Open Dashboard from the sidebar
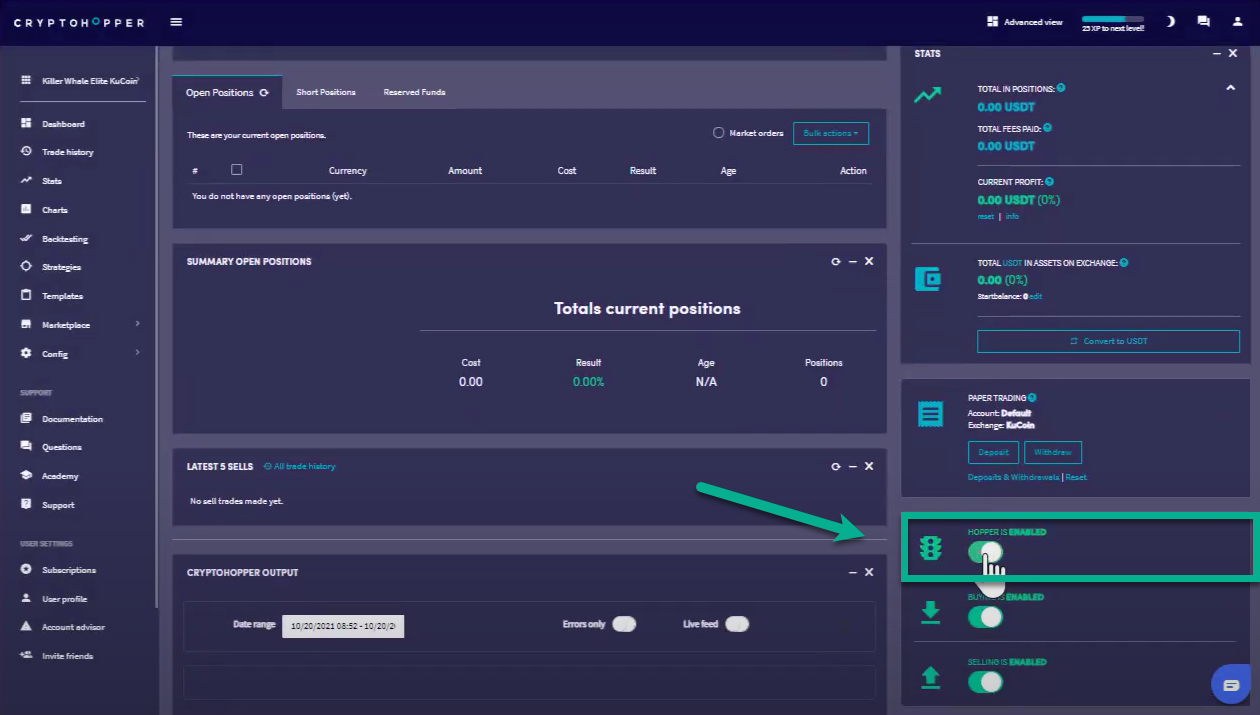The width and height of the screenshot is (1260, 715). coord(63,124)
